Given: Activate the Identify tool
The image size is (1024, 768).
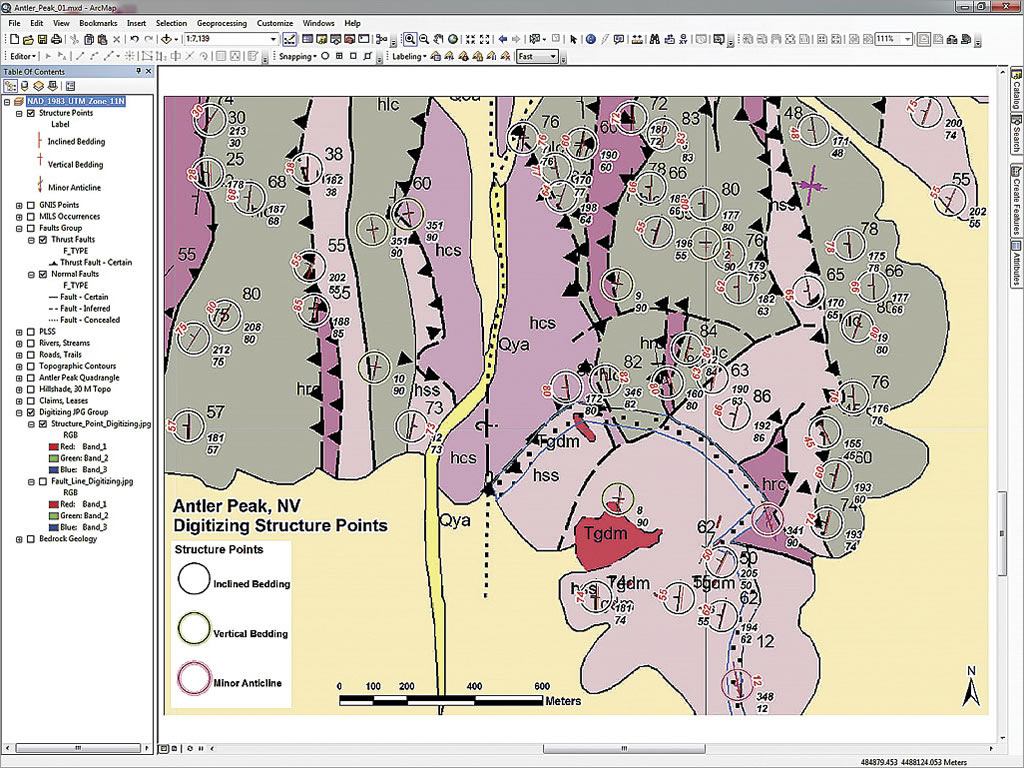Looking at the screenshot, I should coord(590,40).
